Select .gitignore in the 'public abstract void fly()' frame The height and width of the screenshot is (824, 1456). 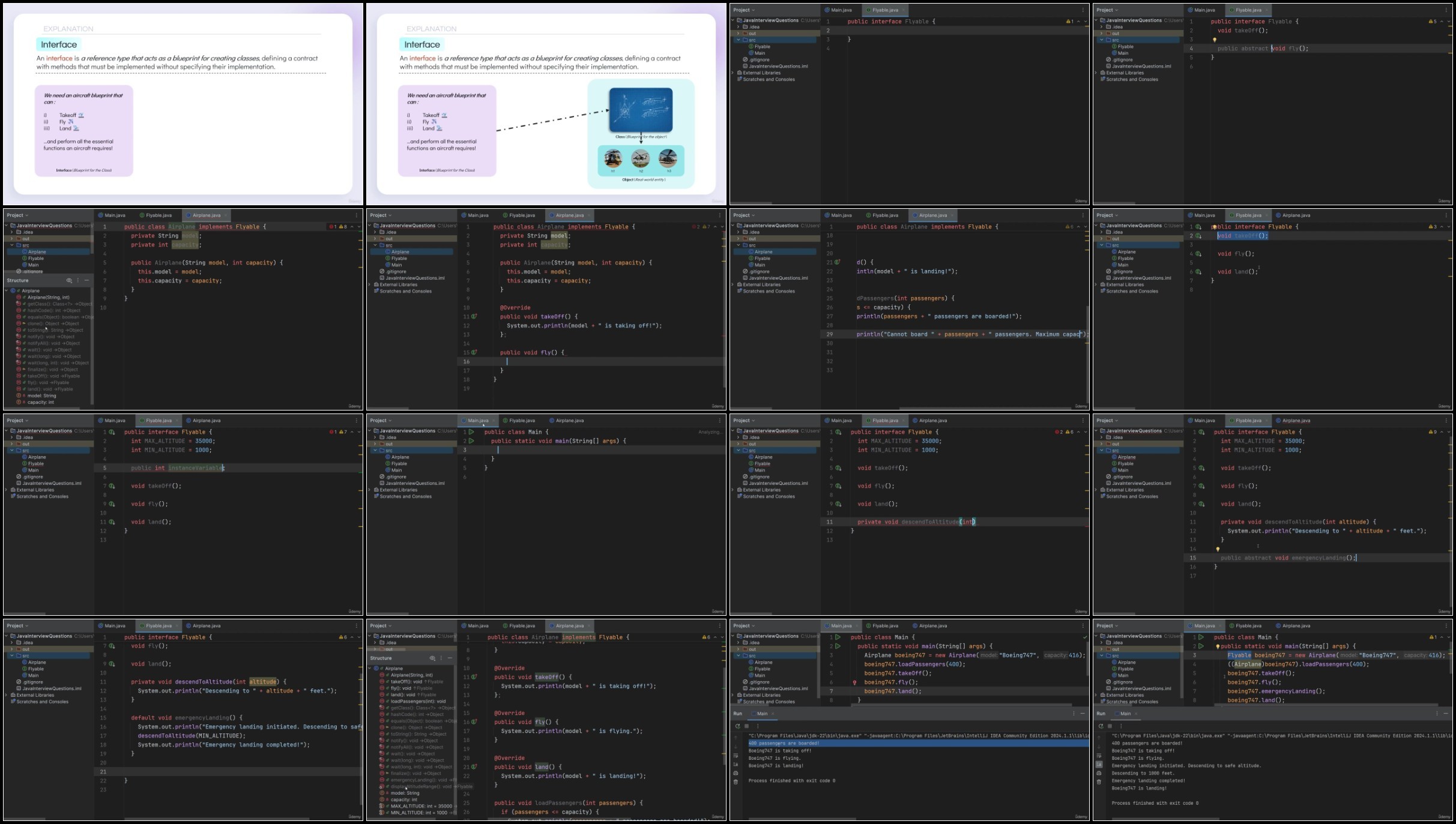[x=1119, y=60]
